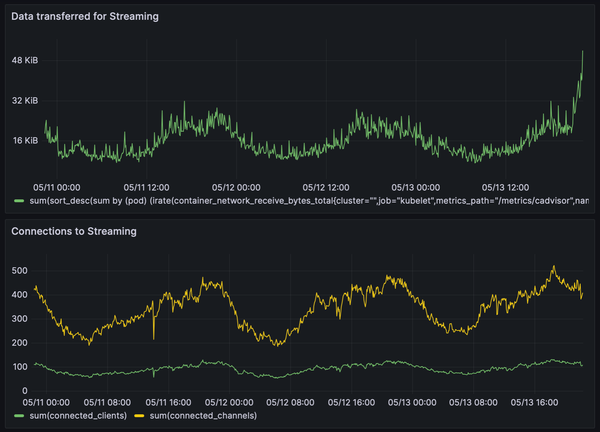Click the yellow swatch for sum(connected_channels)
The image size is (600, 432).
click(x=139, y=416)
